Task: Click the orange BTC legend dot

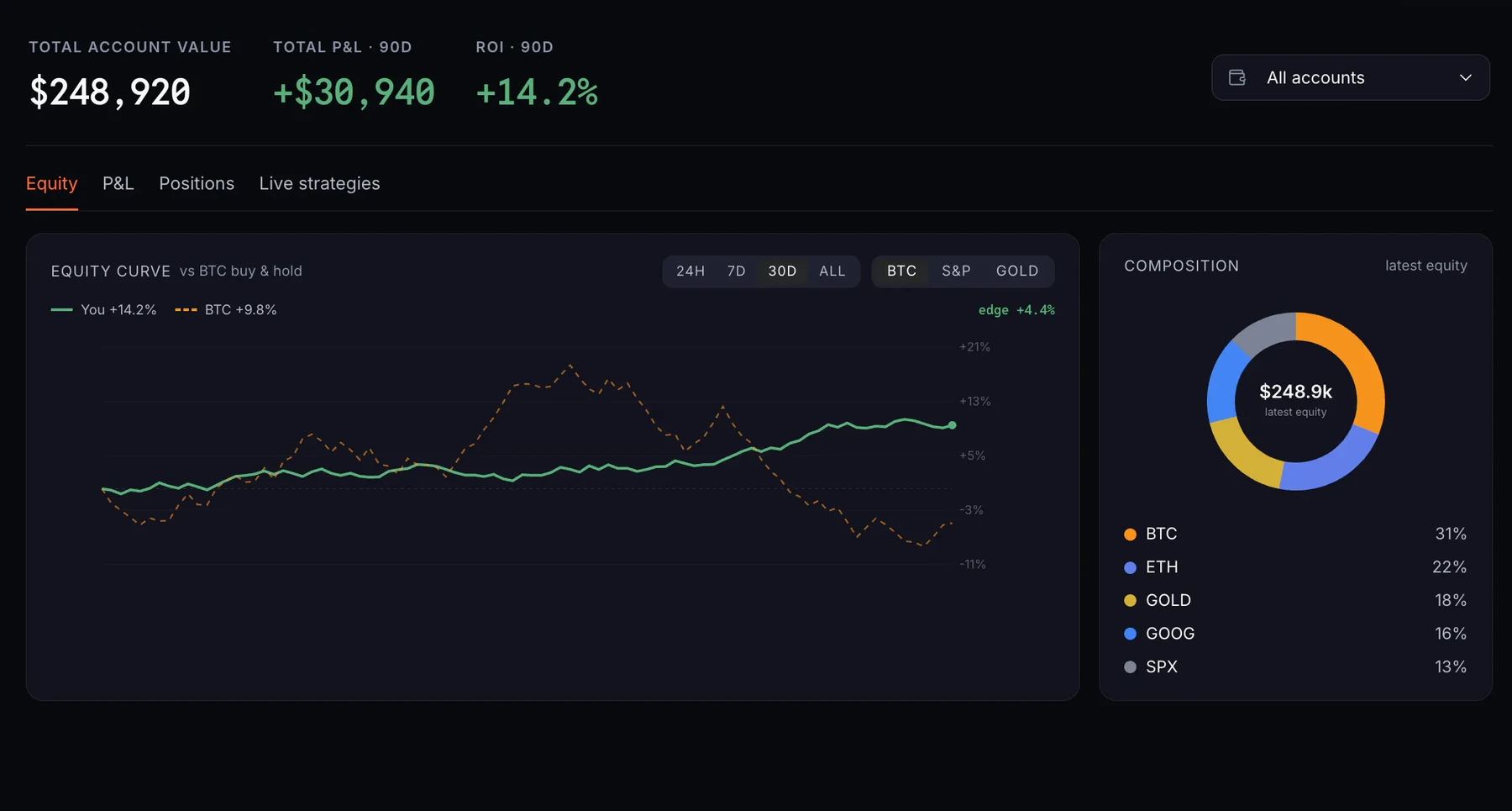Action: point(1130,535)
